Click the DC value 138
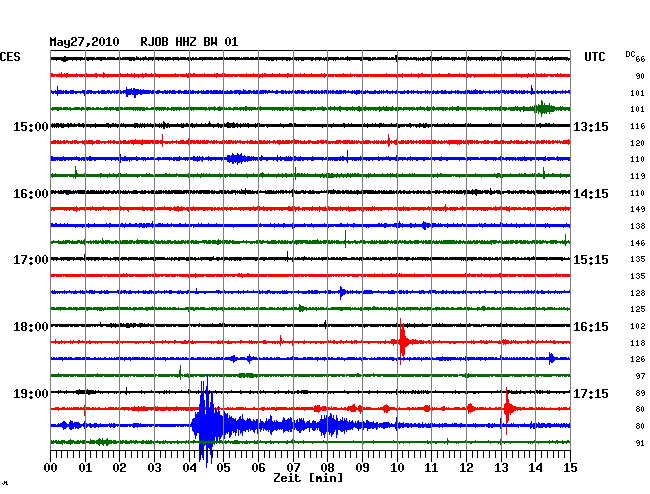The width and height of the screenshot is (650, 494). coord(638,226)
